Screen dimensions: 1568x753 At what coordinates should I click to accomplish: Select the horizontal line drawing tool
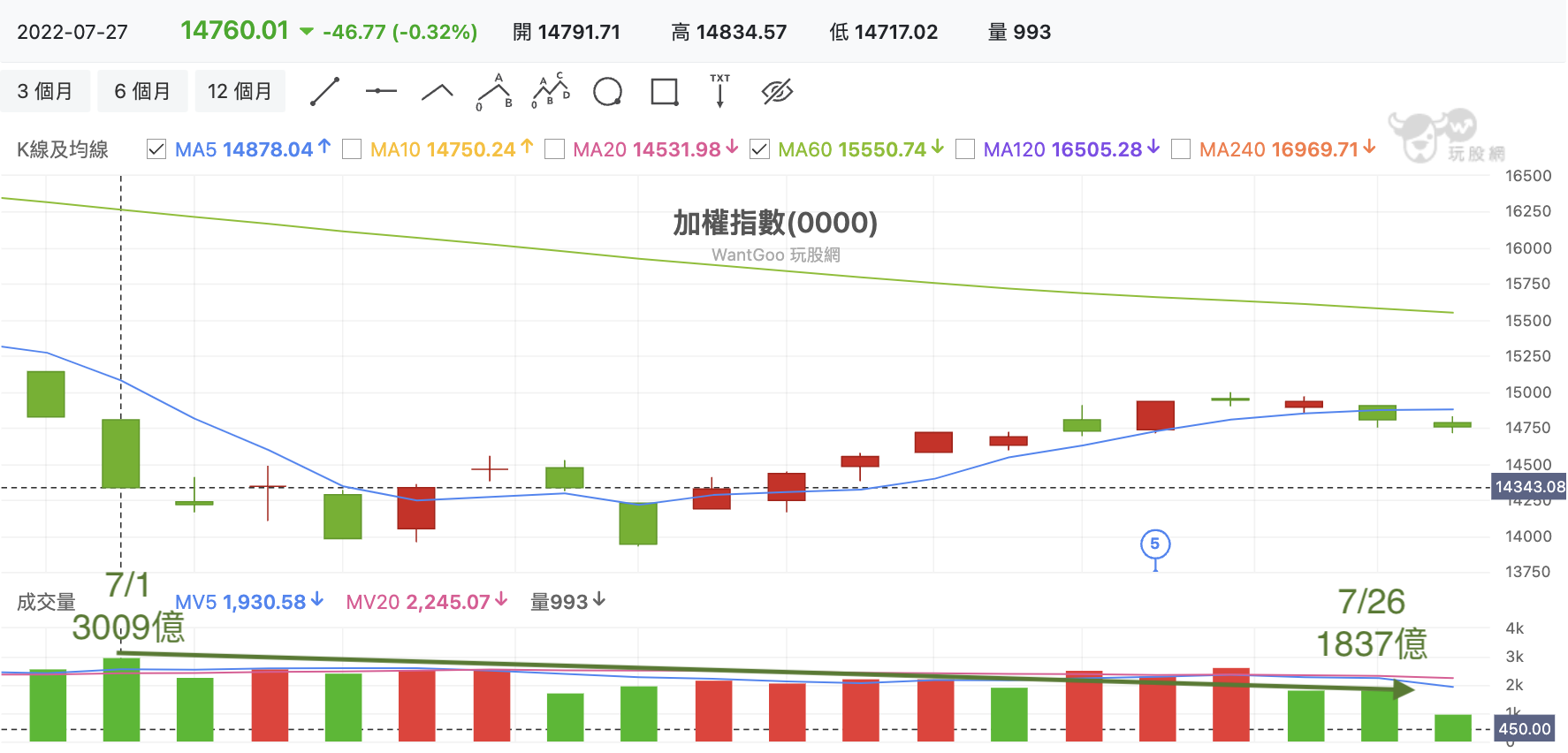[x=381, y=91]
